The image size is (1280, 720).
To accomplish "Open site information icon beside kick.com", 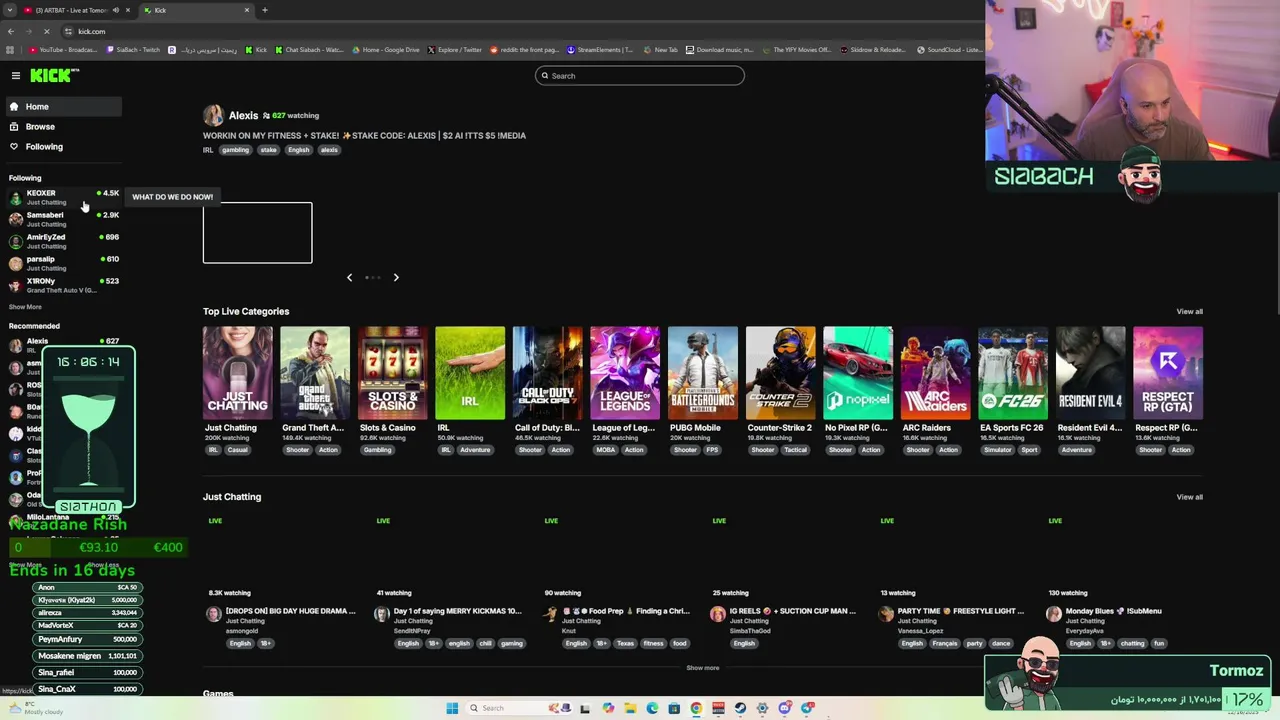I will click(x=68, y=31).
